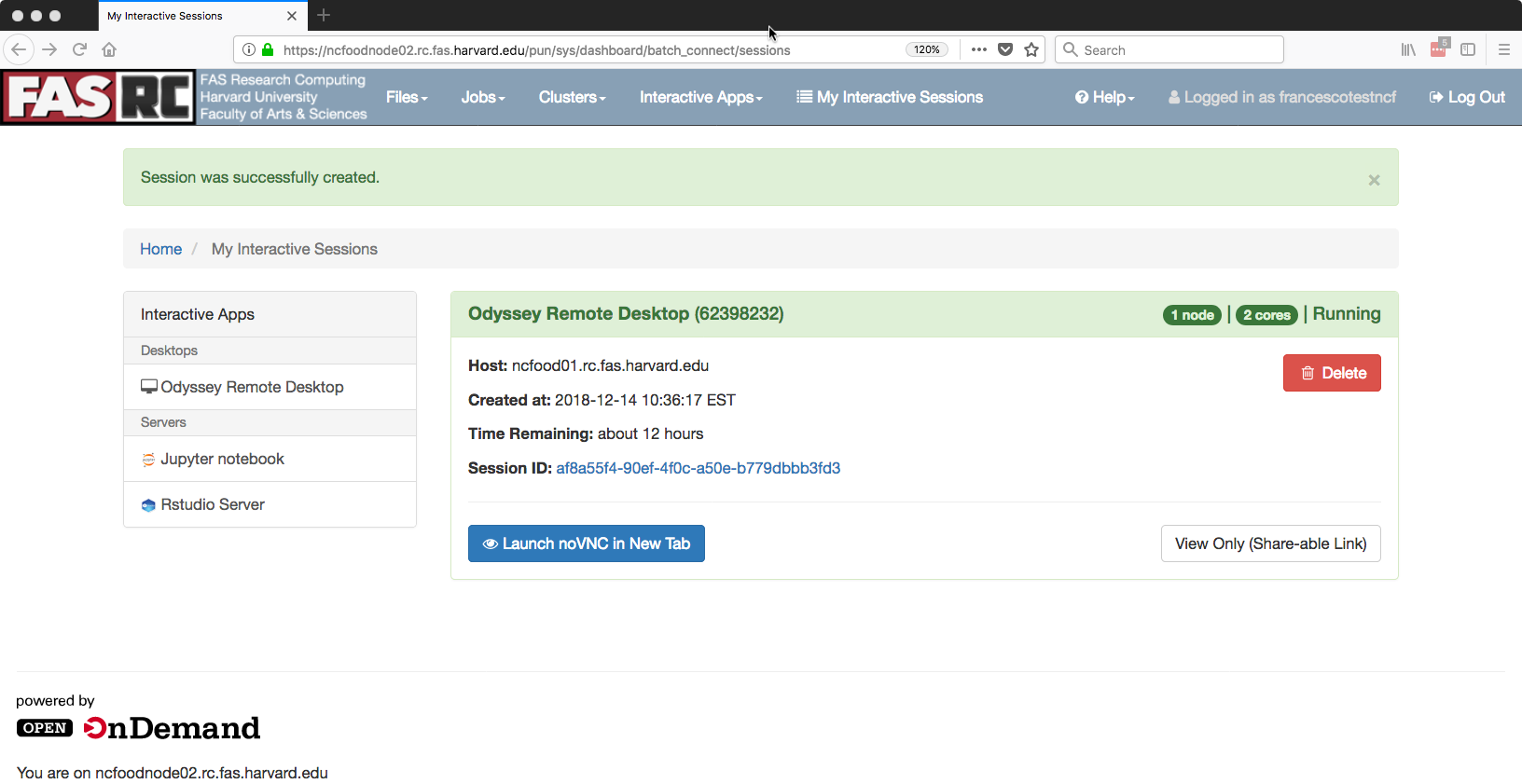Open Rstudio Server app in sidebar
The height and width of the screenshot is (784, 1522).
click(270, 504)
